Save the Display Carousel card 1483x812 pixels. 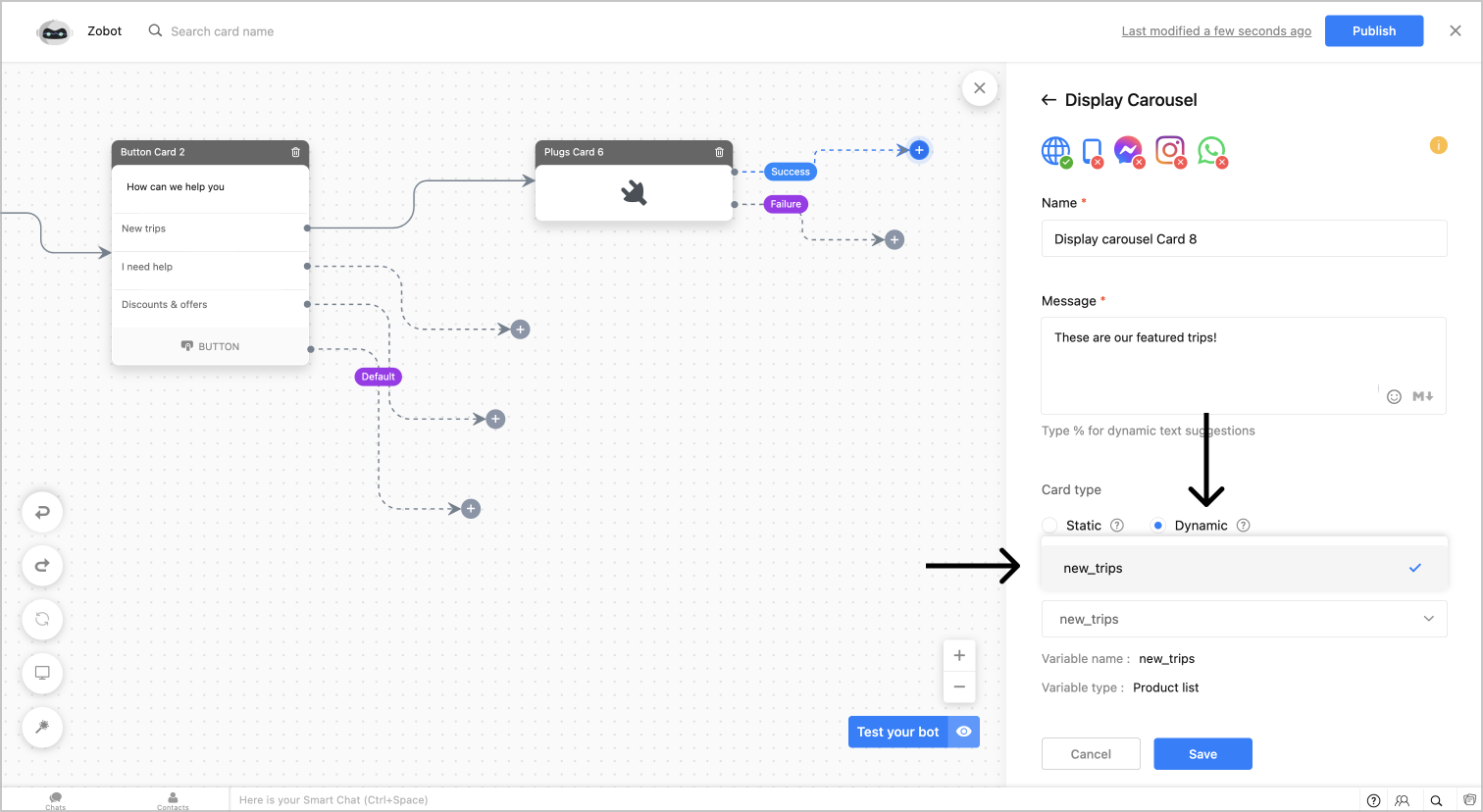1202,754
